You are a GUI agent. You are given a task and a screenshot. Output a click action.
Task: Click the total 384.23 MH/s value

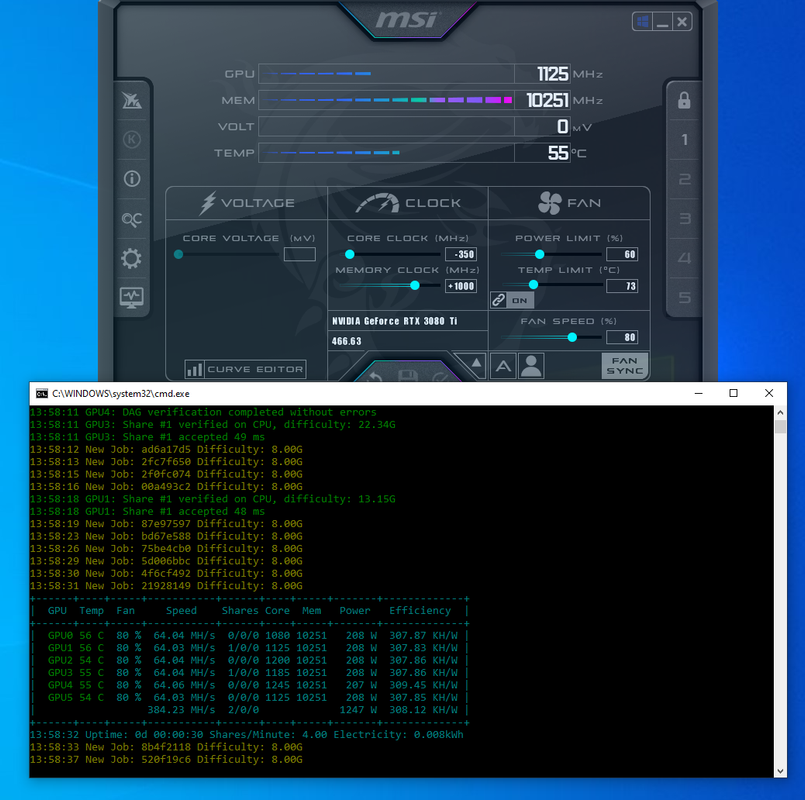pos(181,710)
